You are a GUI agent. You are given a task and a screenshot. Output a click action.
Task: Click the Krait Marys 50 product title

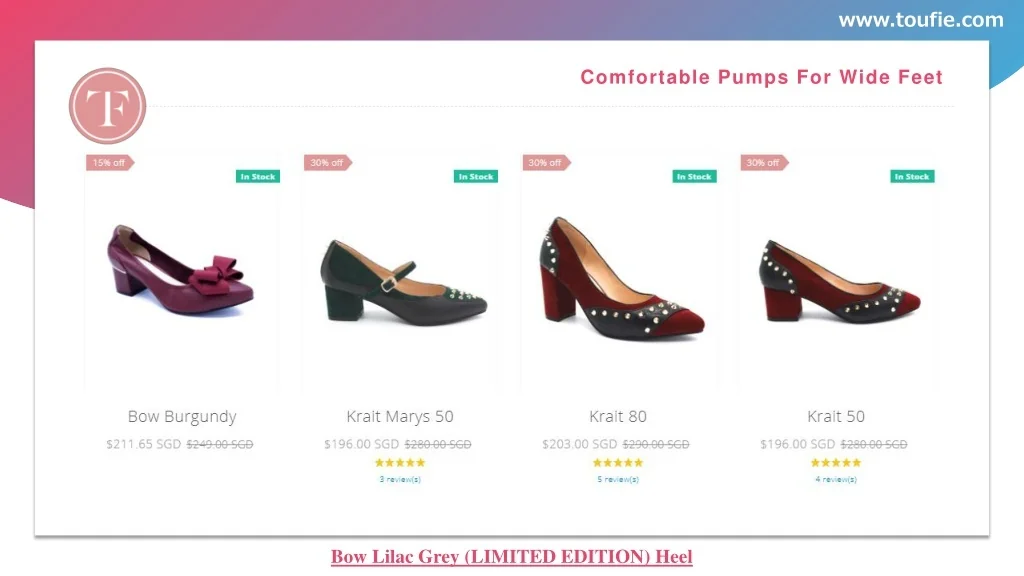tap(400, 416)
